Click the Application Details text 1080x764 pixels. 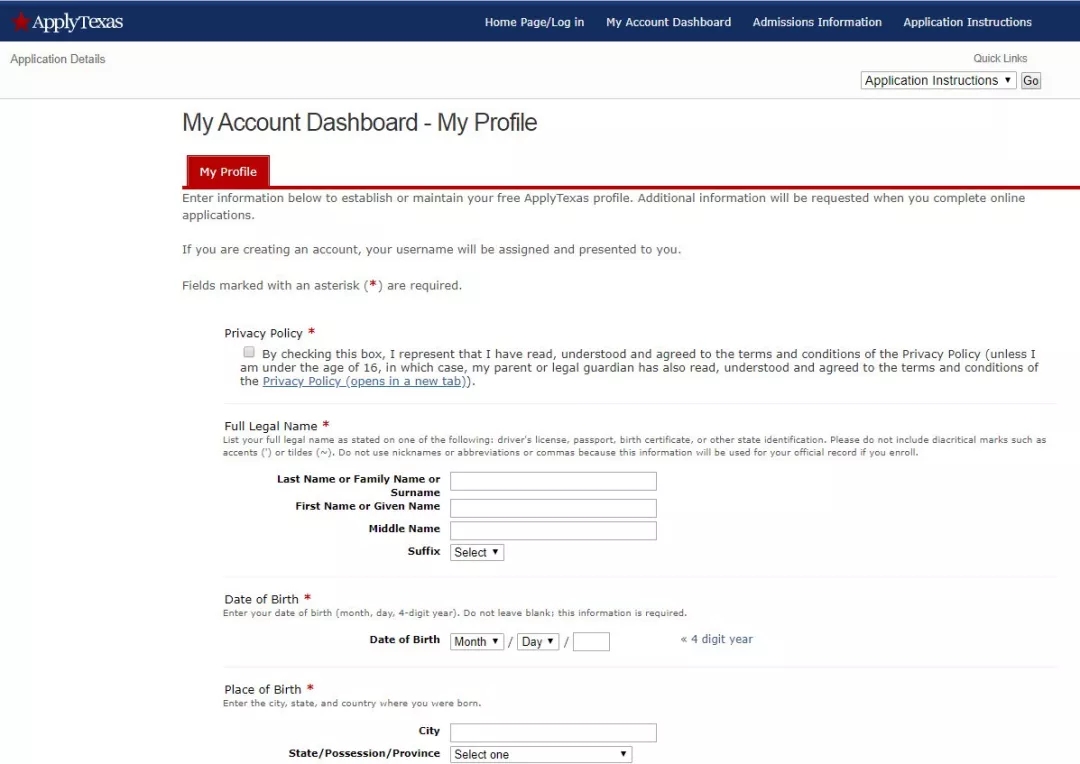click(58, 59)
